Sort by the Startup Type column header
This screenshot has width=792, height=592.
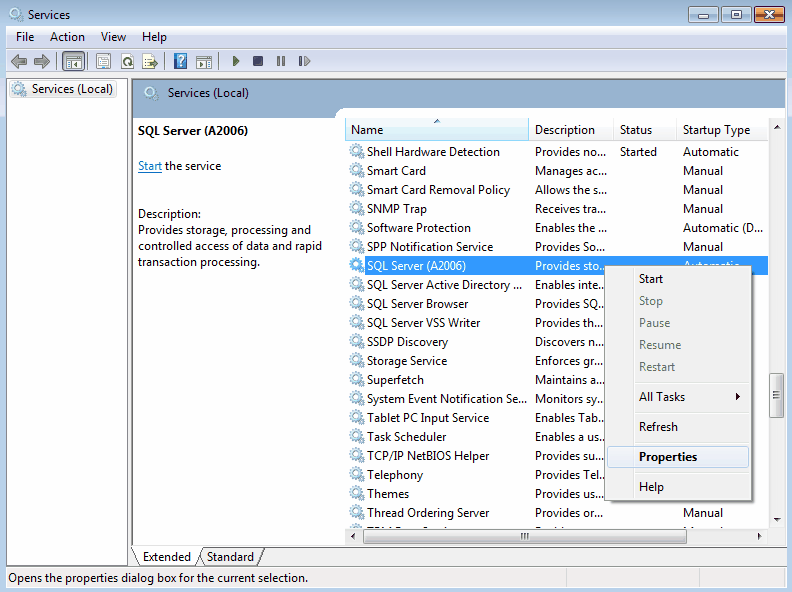coord(721,130)
